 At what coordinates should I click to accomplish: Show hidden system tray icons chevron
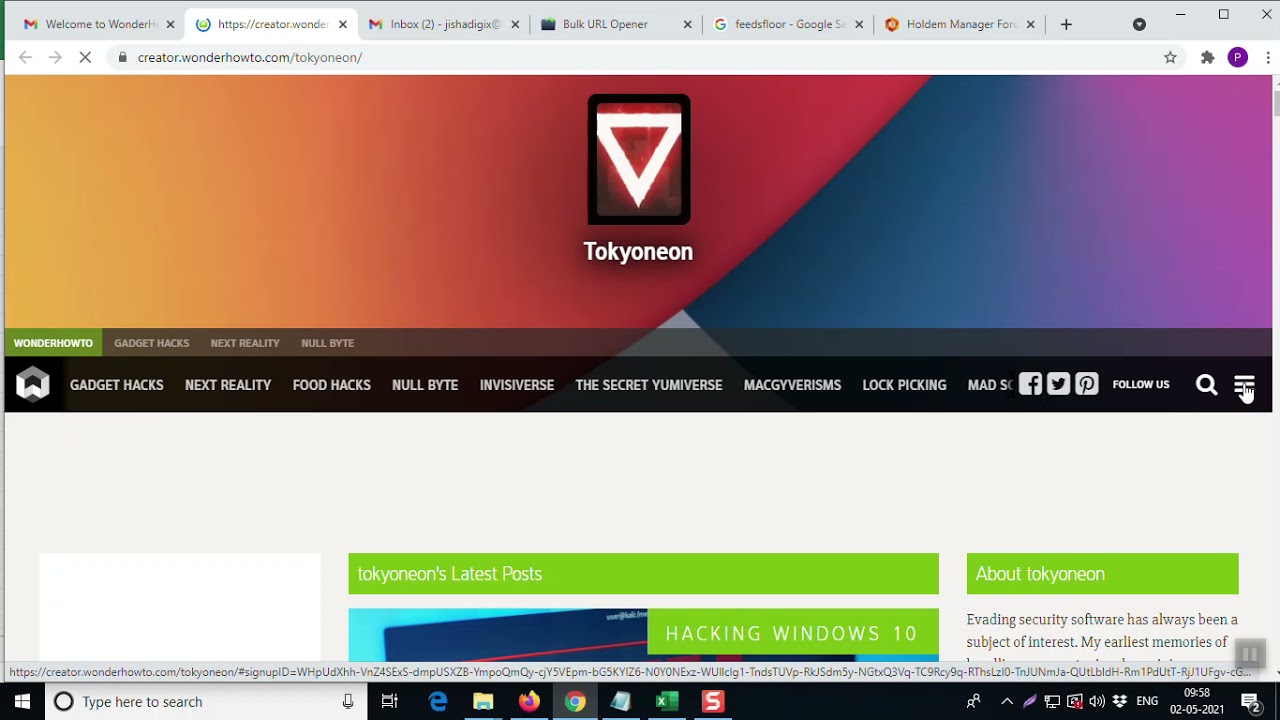1007,702
